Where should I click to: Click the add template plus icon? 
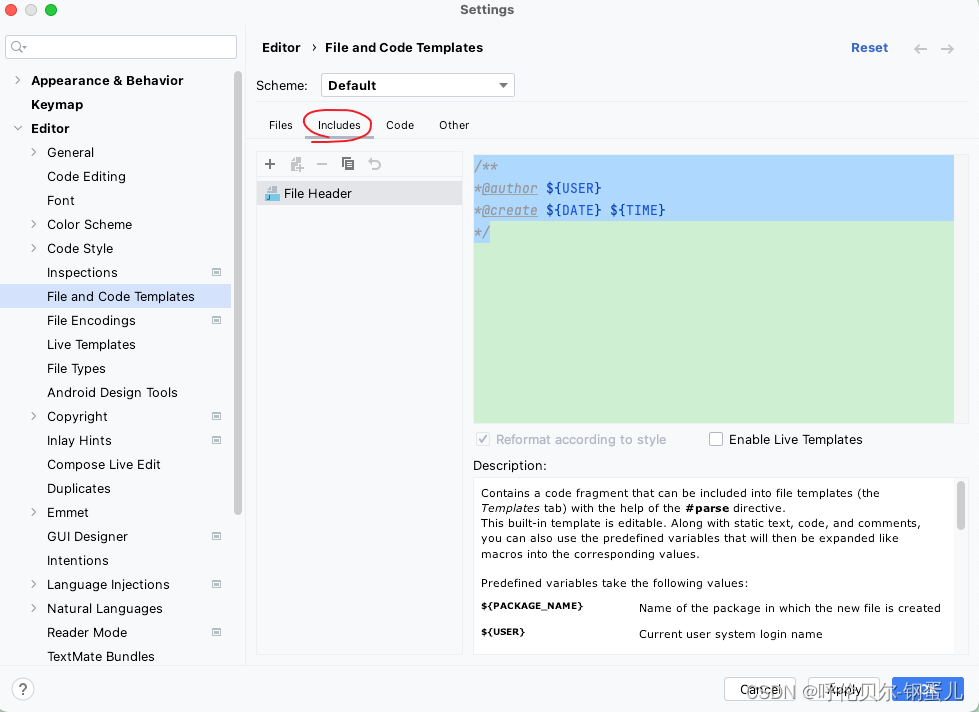(x=270, y=164)
